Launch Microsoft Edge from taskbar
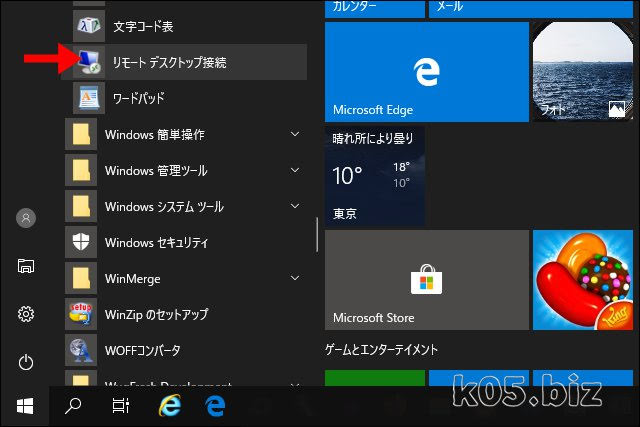The image size is (640, 427). (215, 406)
